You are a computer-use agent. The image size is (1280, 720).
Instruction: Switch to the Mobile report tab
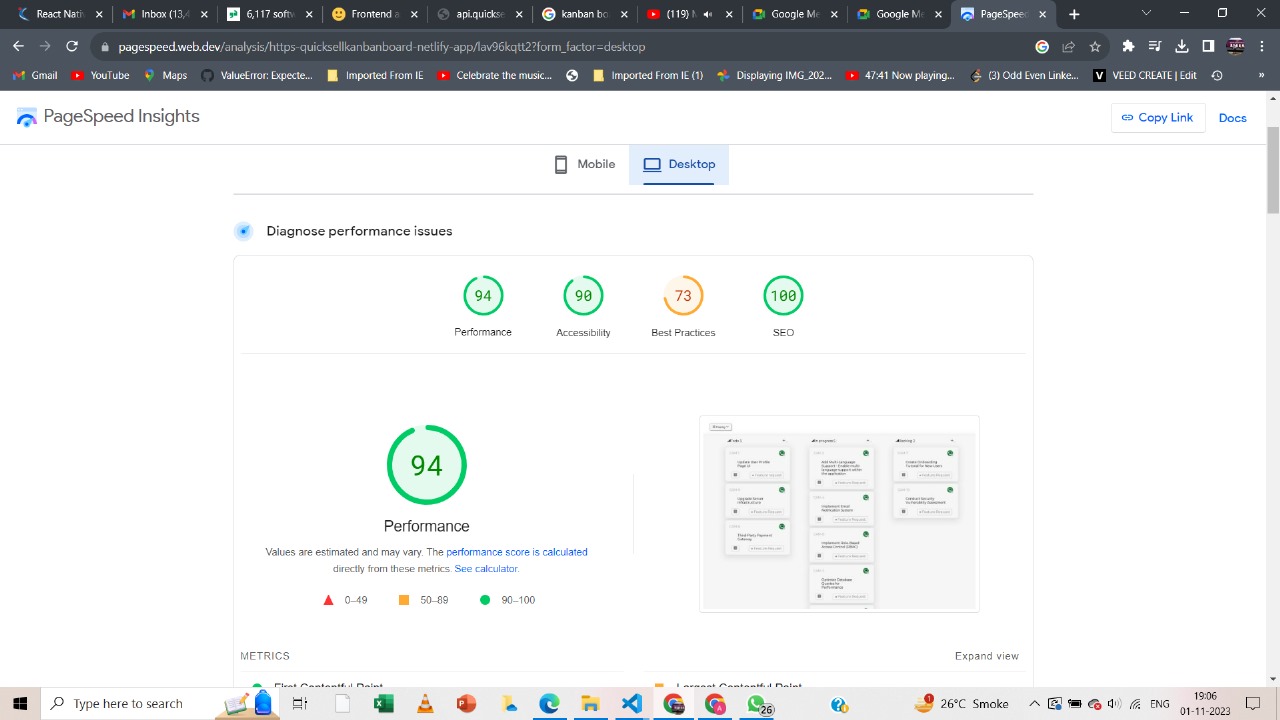click(585, 164)
